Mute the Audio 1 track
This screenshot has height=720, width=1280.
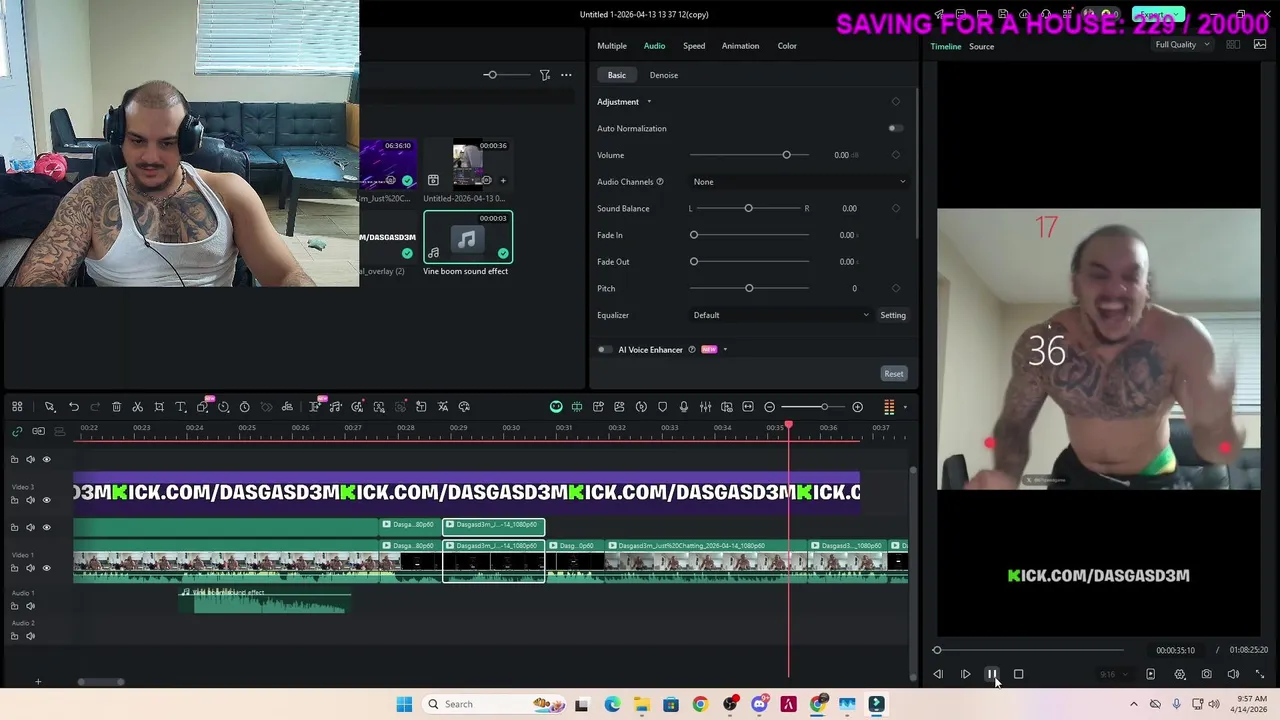(30, 606)
